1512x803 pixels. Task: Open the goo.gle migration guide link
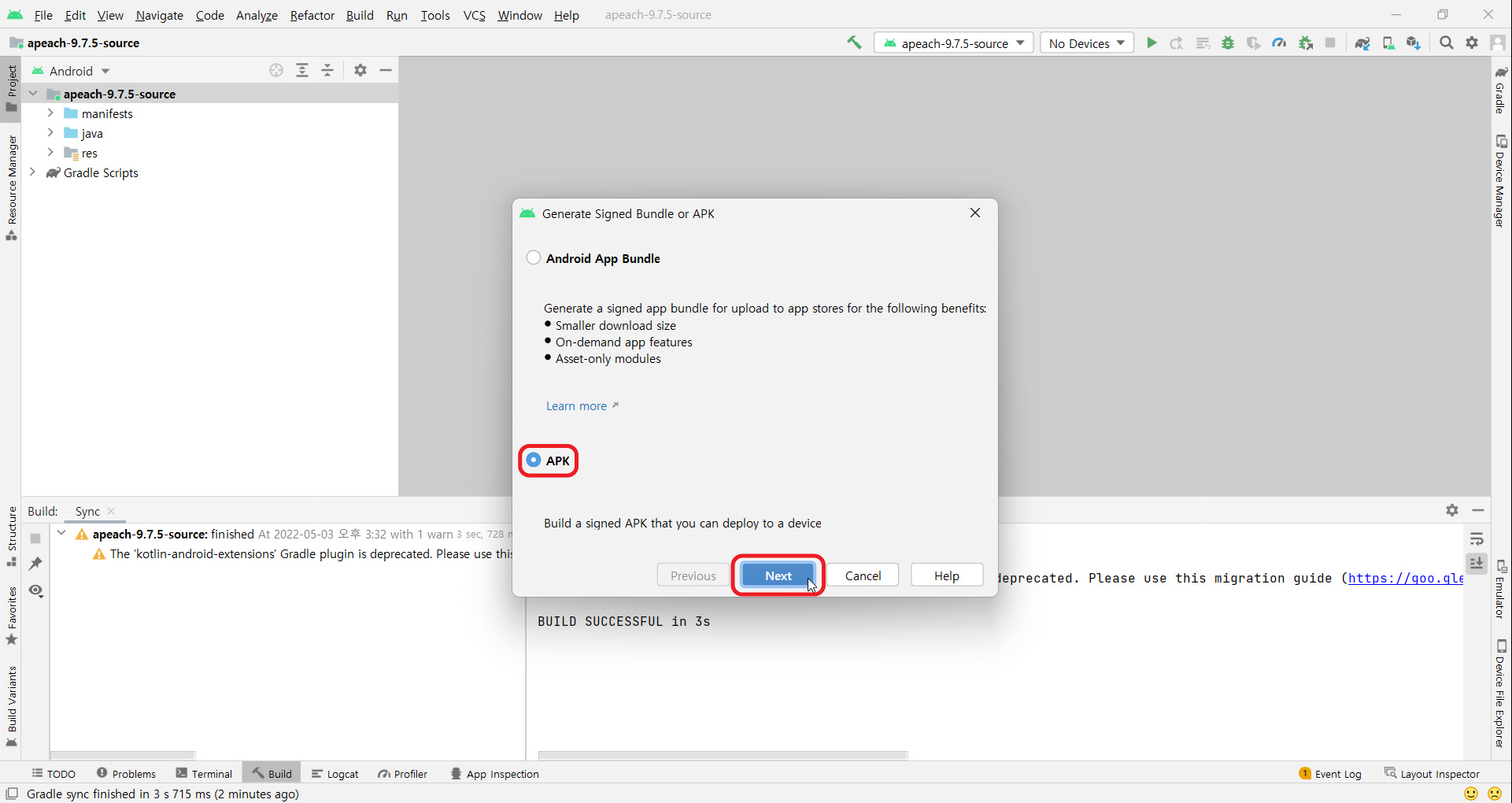click(x=1405, y=578)
